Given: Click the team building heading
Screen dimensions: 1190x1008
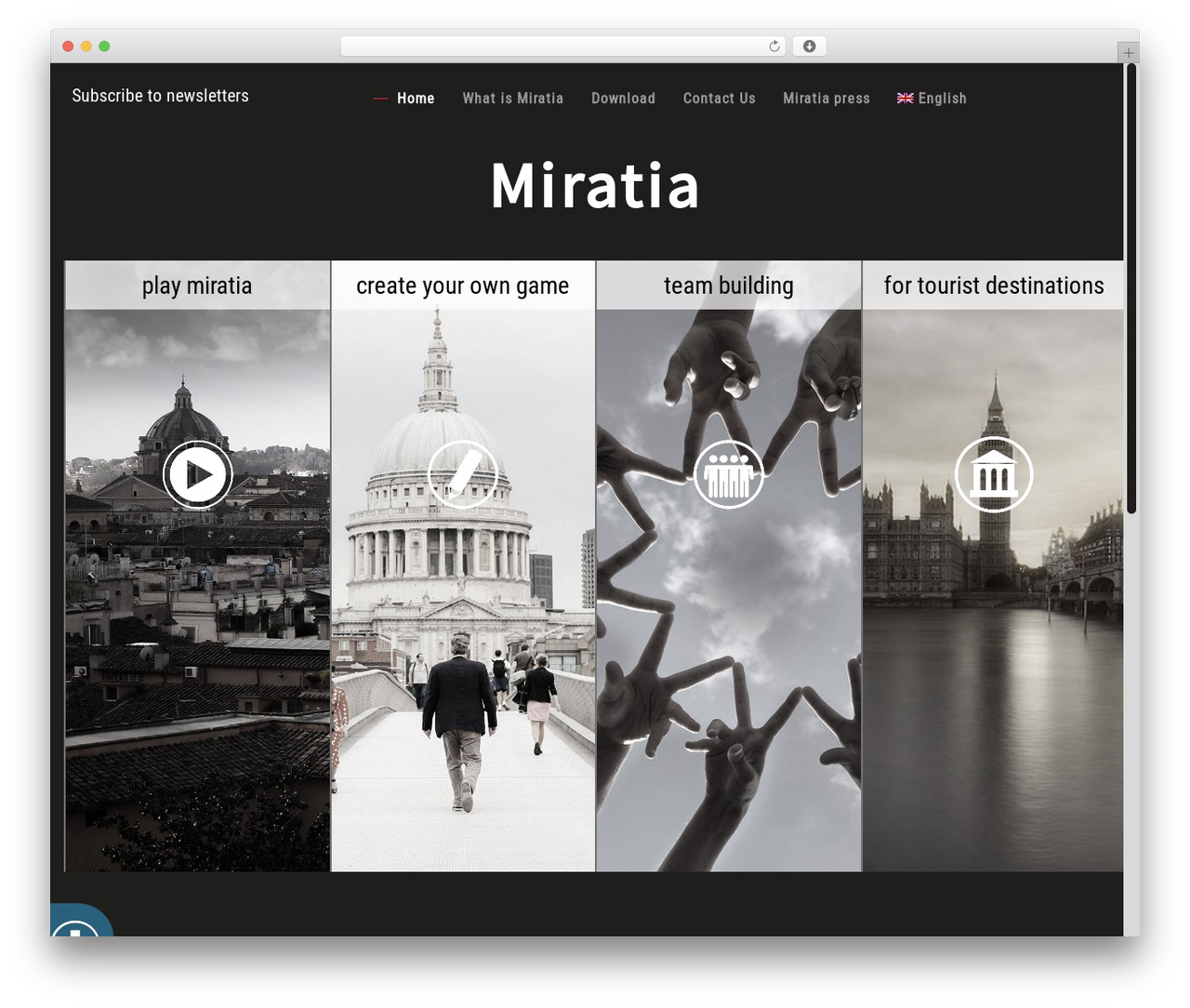Looking at the screenshot, I should click(x=729, y=285).
